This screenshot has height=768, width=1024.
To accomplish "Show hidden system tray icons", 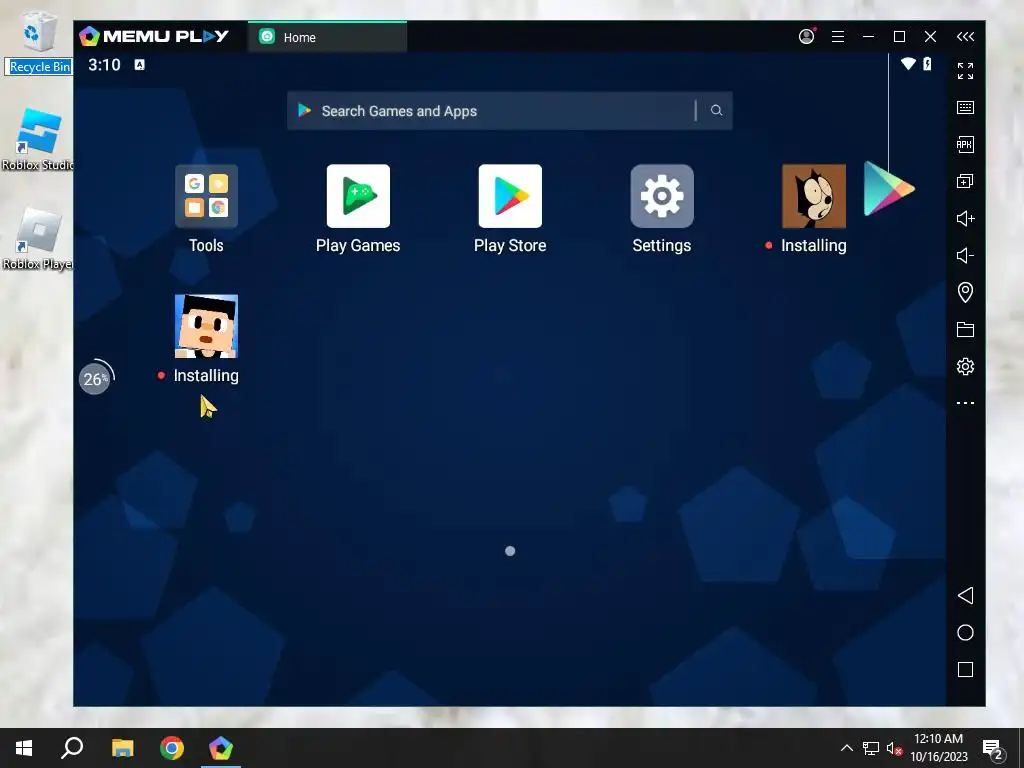I will [x=846, y=748].
